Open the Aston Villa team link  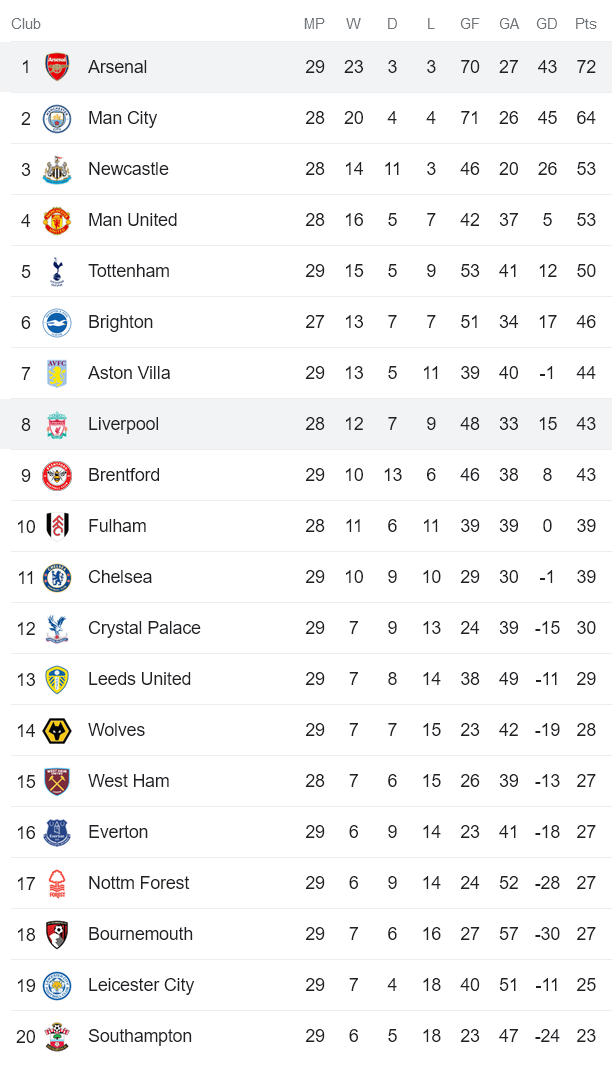(129, 373)
